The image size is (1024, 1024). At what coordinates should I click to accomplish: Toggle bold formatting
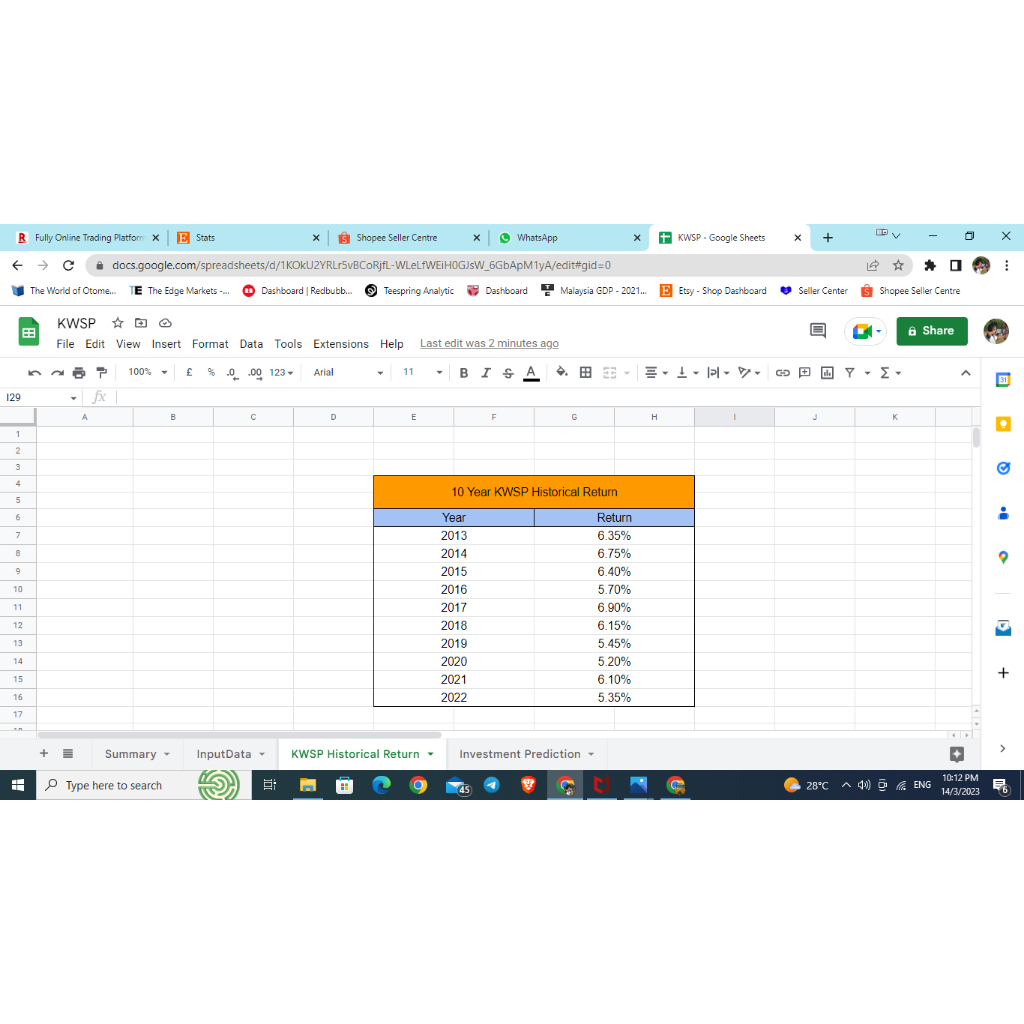pos(463,373)
